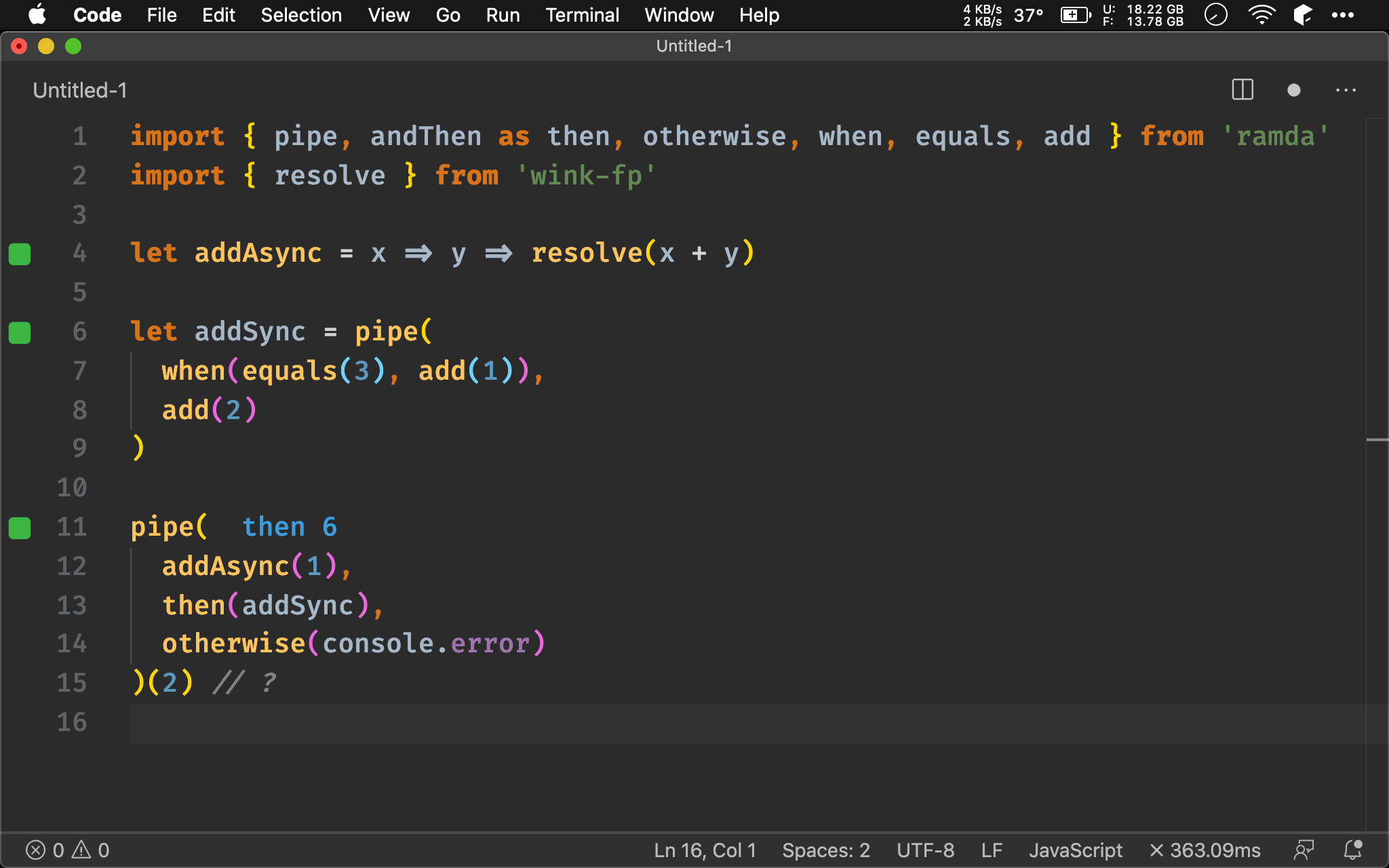Change language mode JavaScript

[x=1076, y=850]
